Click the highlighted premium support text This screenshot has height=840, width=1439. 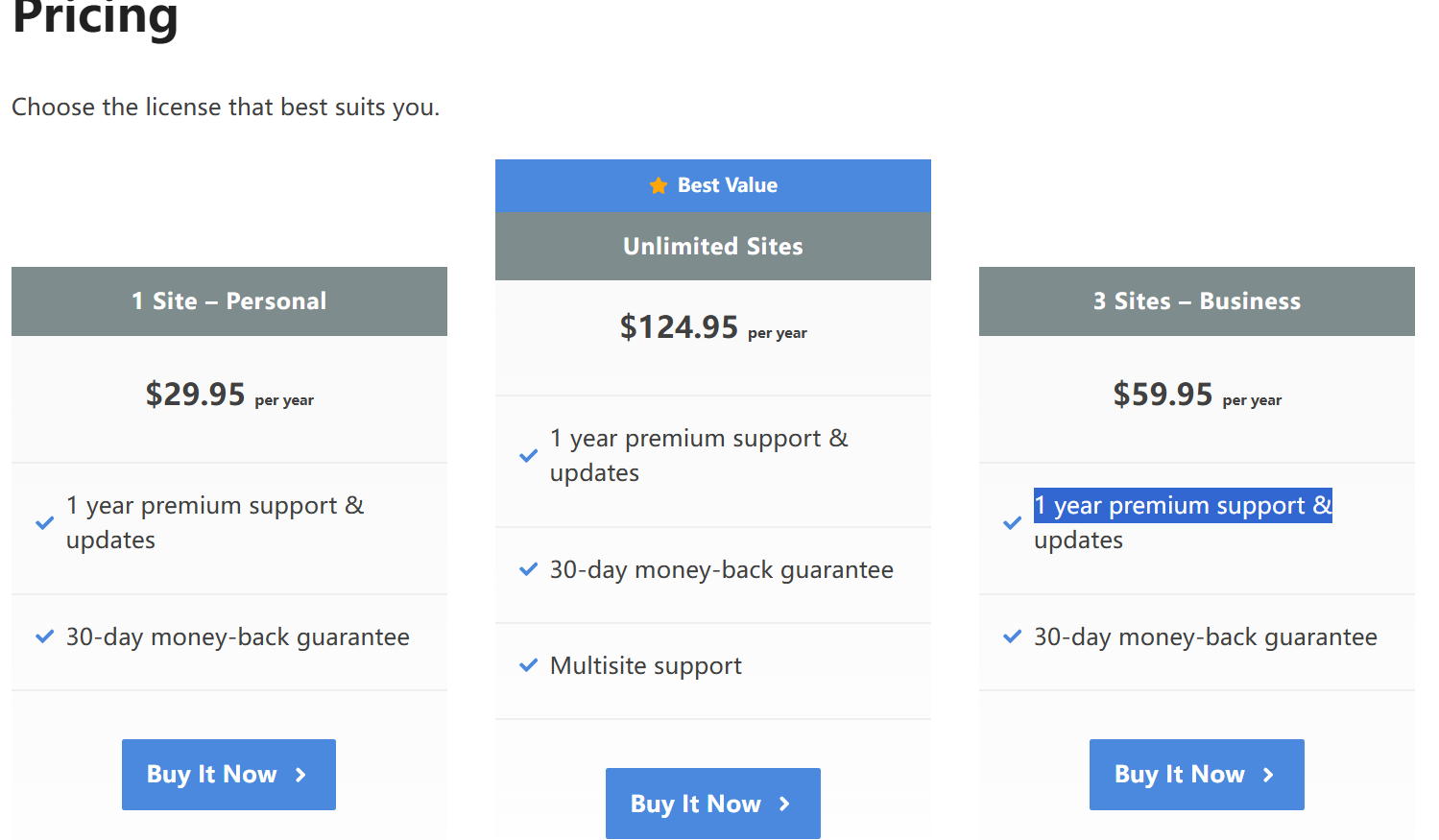pyautogui.click(x=1183, y=506)
